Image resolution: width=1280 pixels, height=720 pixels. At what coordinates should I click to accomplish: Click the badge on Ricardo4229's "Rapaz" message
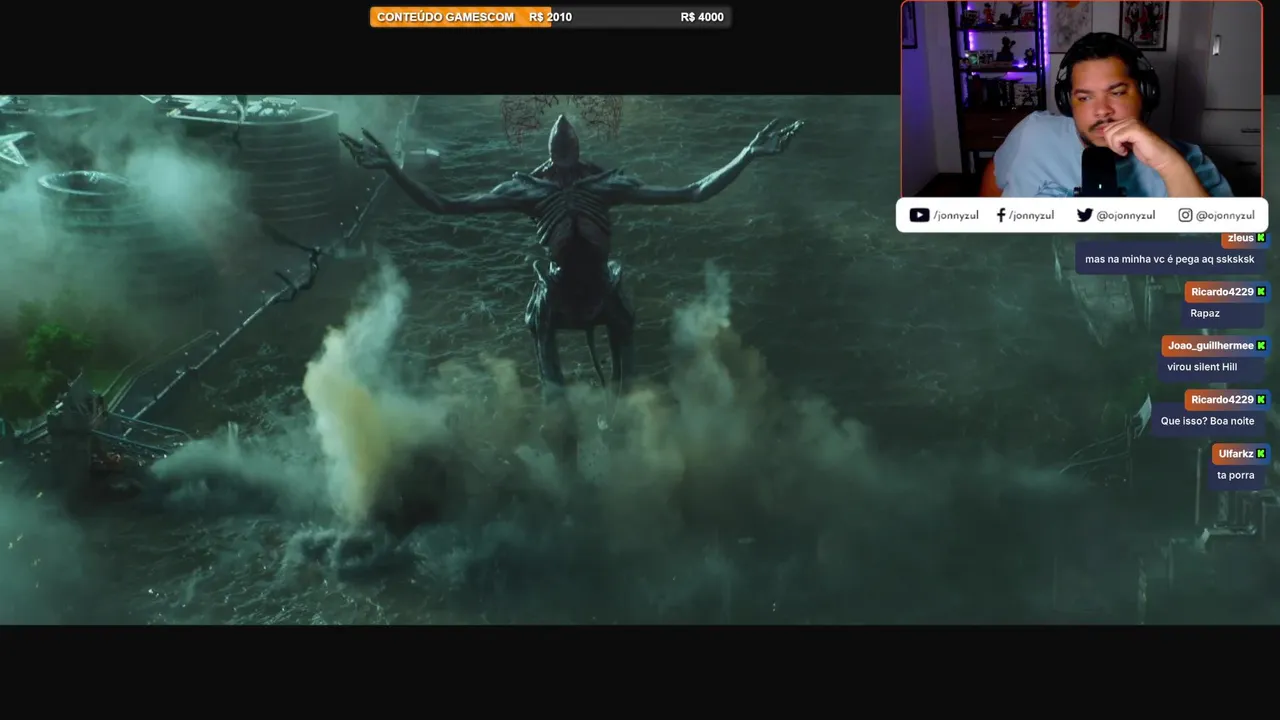click(x=1261, y=292)
